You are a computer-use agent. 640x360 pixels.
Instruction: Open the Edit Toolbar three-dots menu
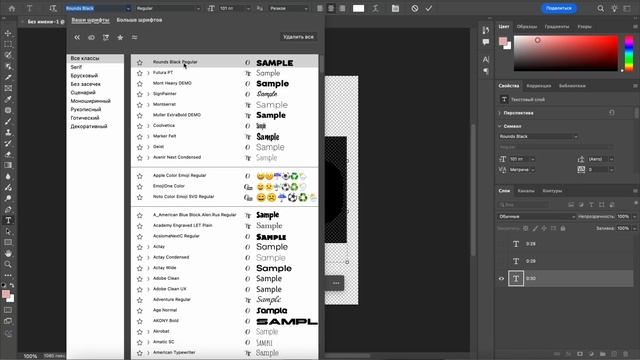tap(8, 276)
